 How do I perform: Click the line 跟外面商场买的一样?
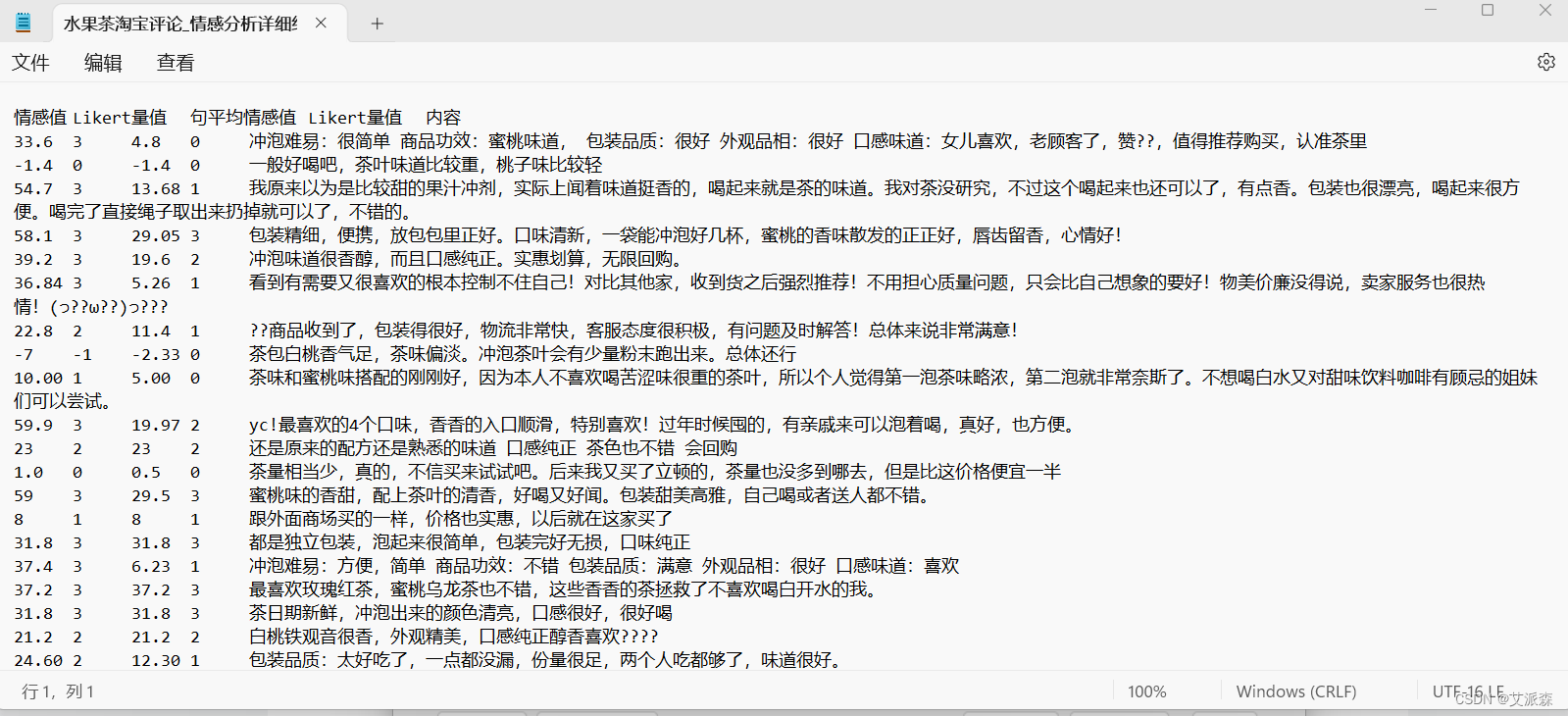tap(343, 519)
